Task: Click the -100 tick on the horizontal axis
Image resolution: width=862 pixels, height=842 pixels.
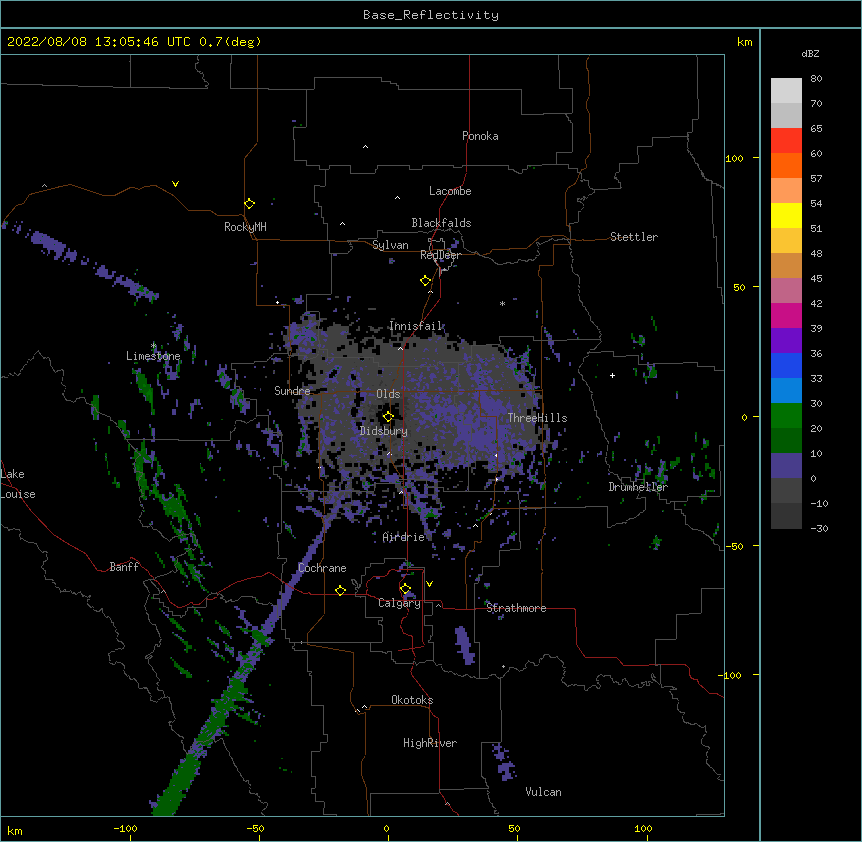Action: coord(125,828)
